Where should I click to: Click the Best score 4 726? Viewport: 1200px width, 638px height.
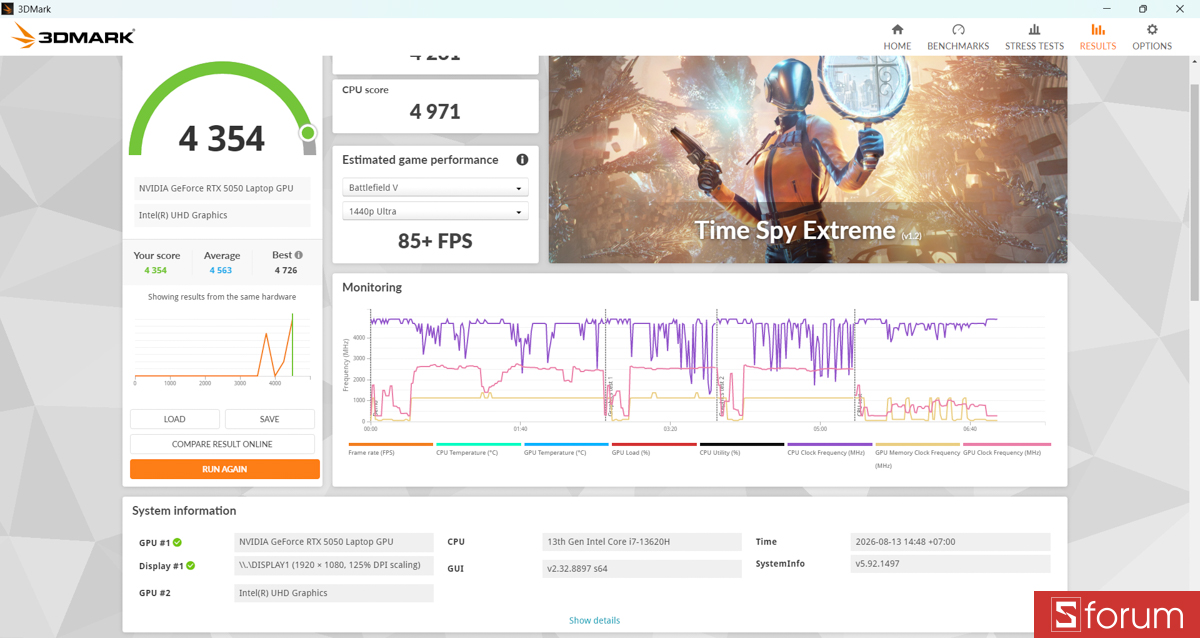click(286, 270)
